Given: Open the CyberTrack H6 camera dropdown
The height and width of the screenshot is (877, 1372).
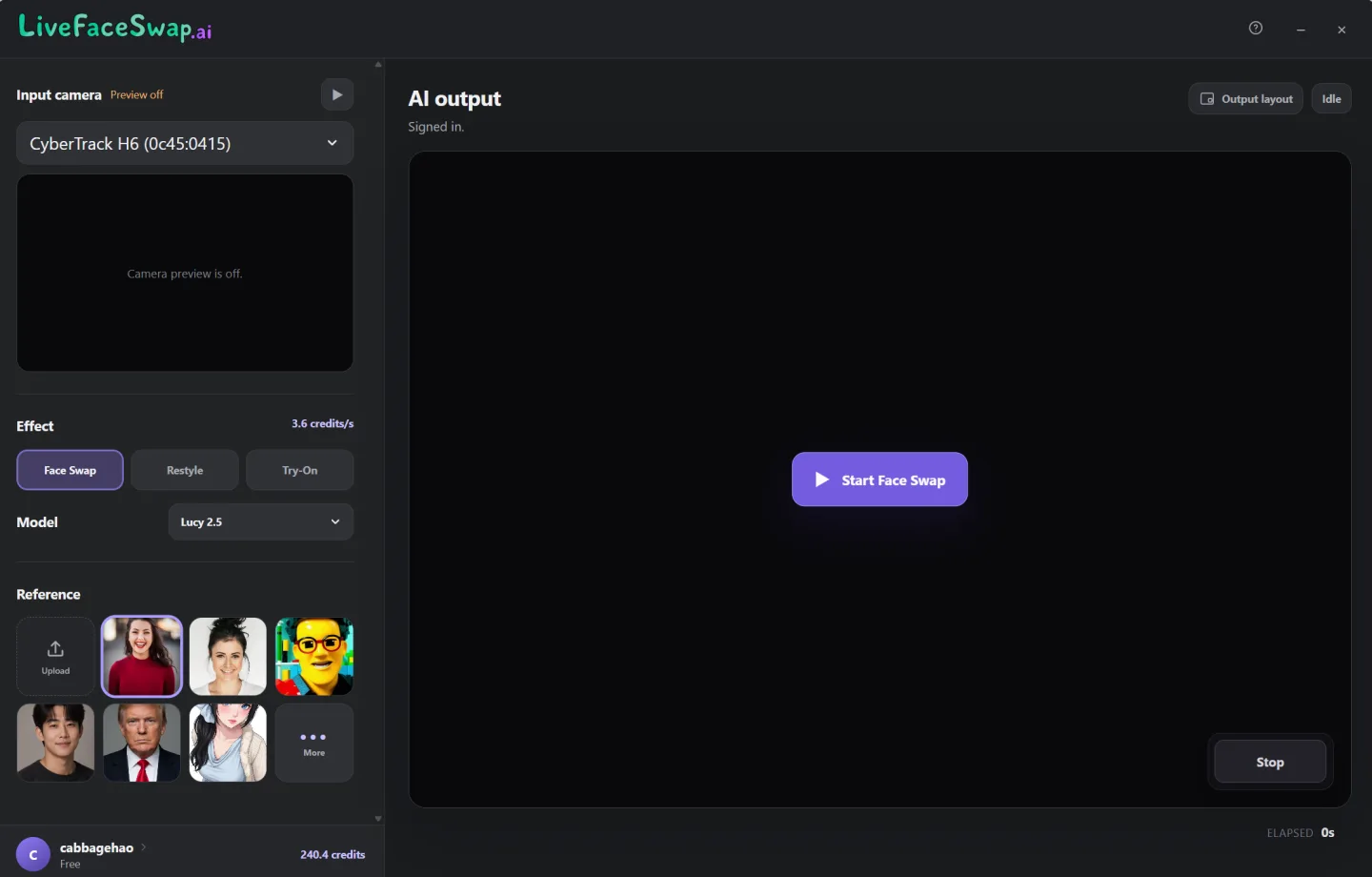Looking at the screenshot, I should (185, 143).
